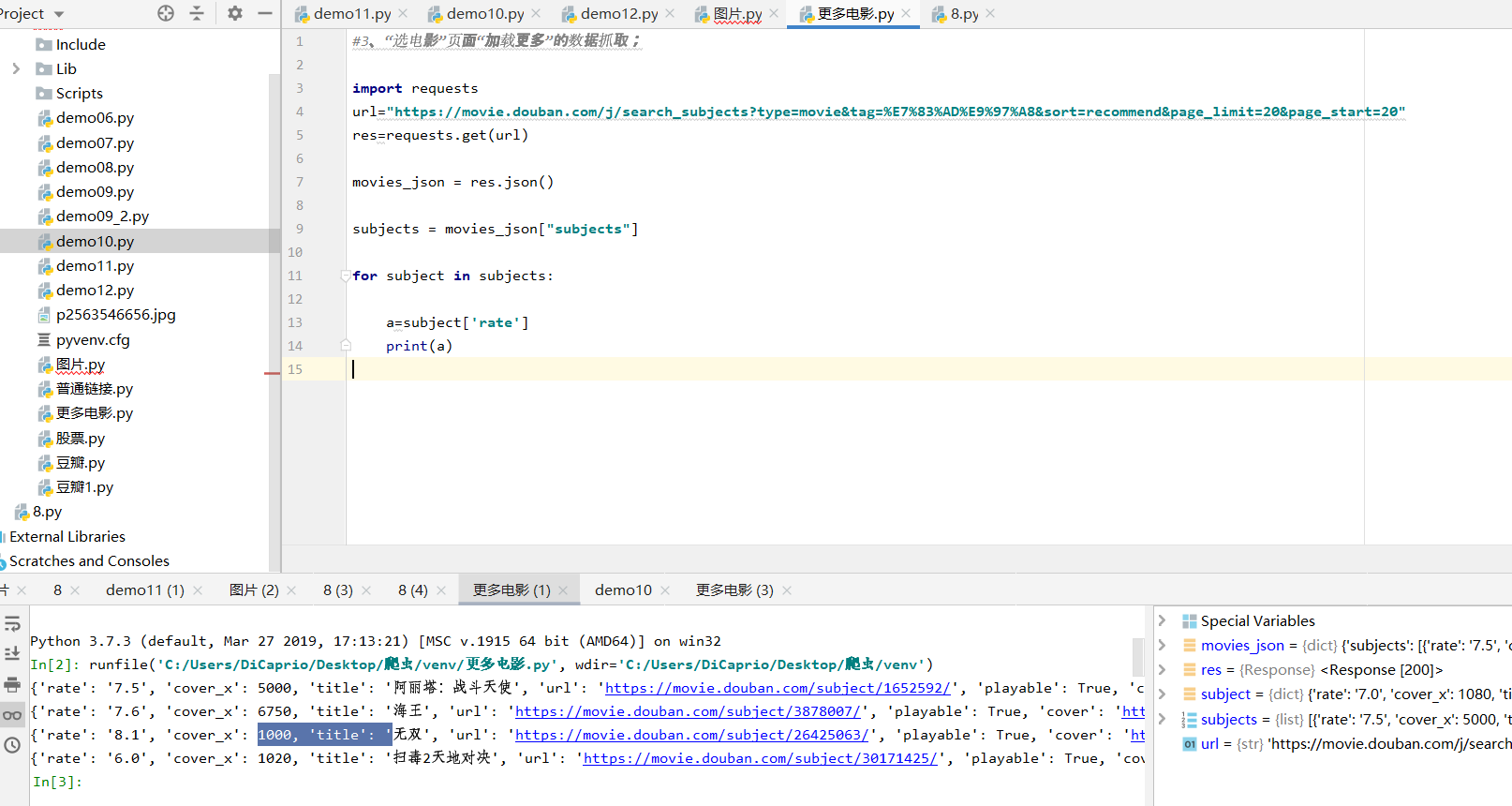The height and width of the screenshot is (806, 1512).
Task: Close the 更多电影.py editor tab
Action: point(907,13)
